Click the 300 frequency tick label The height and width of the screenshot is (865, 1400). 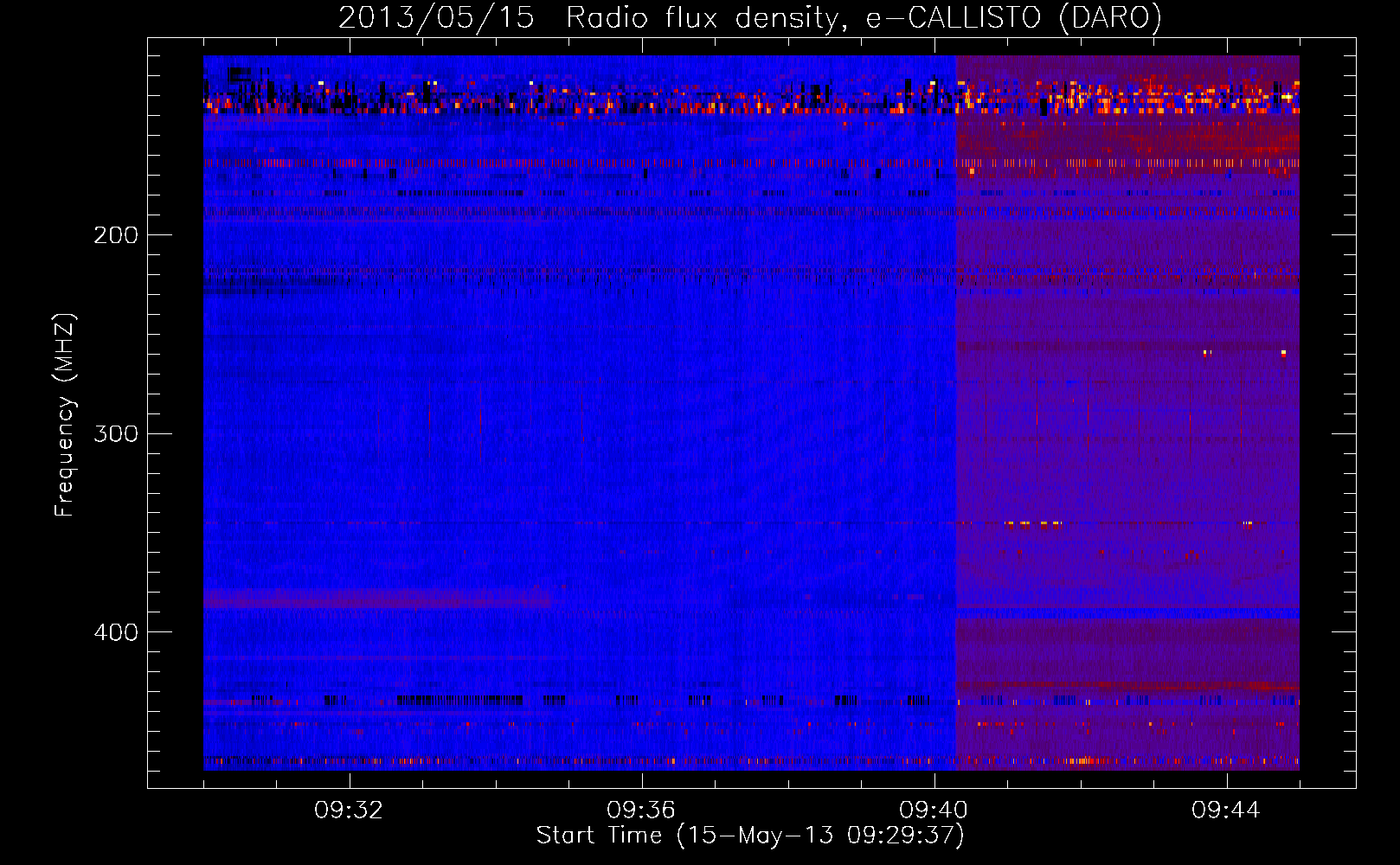[x=116, y=433]
